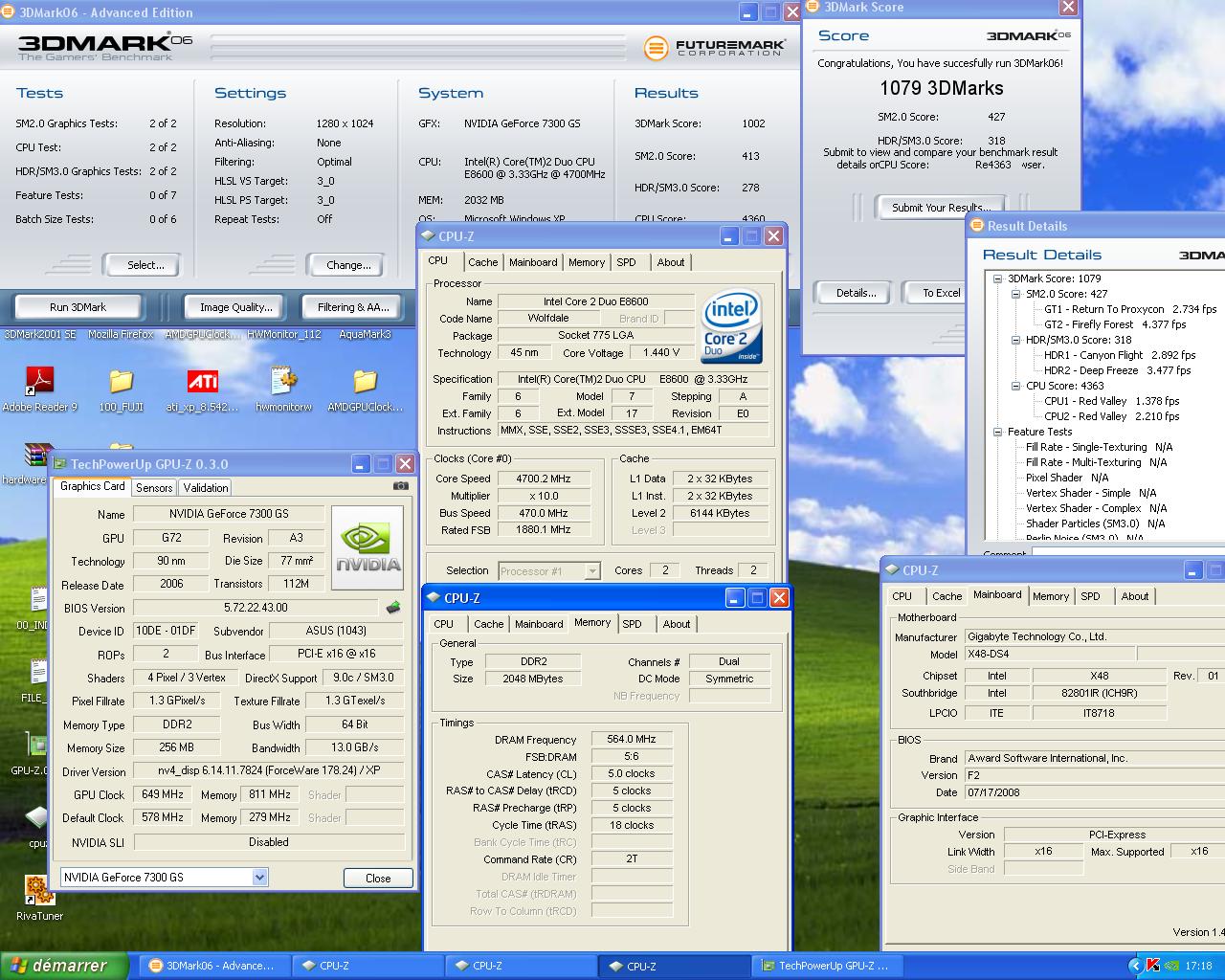Click the X48-DS4 model field
This screenshot has width=1225, height=980.
1050,655
